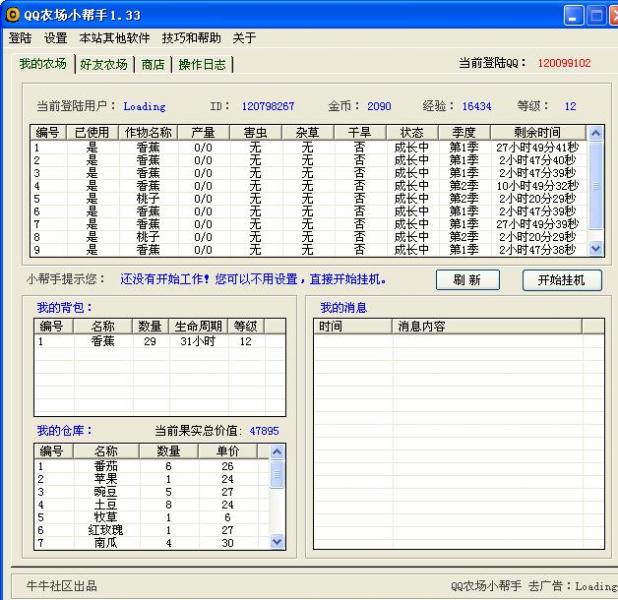Open the 技巧和帮助 menu
This screenshot has height=600, width=618.
point(191,38)
